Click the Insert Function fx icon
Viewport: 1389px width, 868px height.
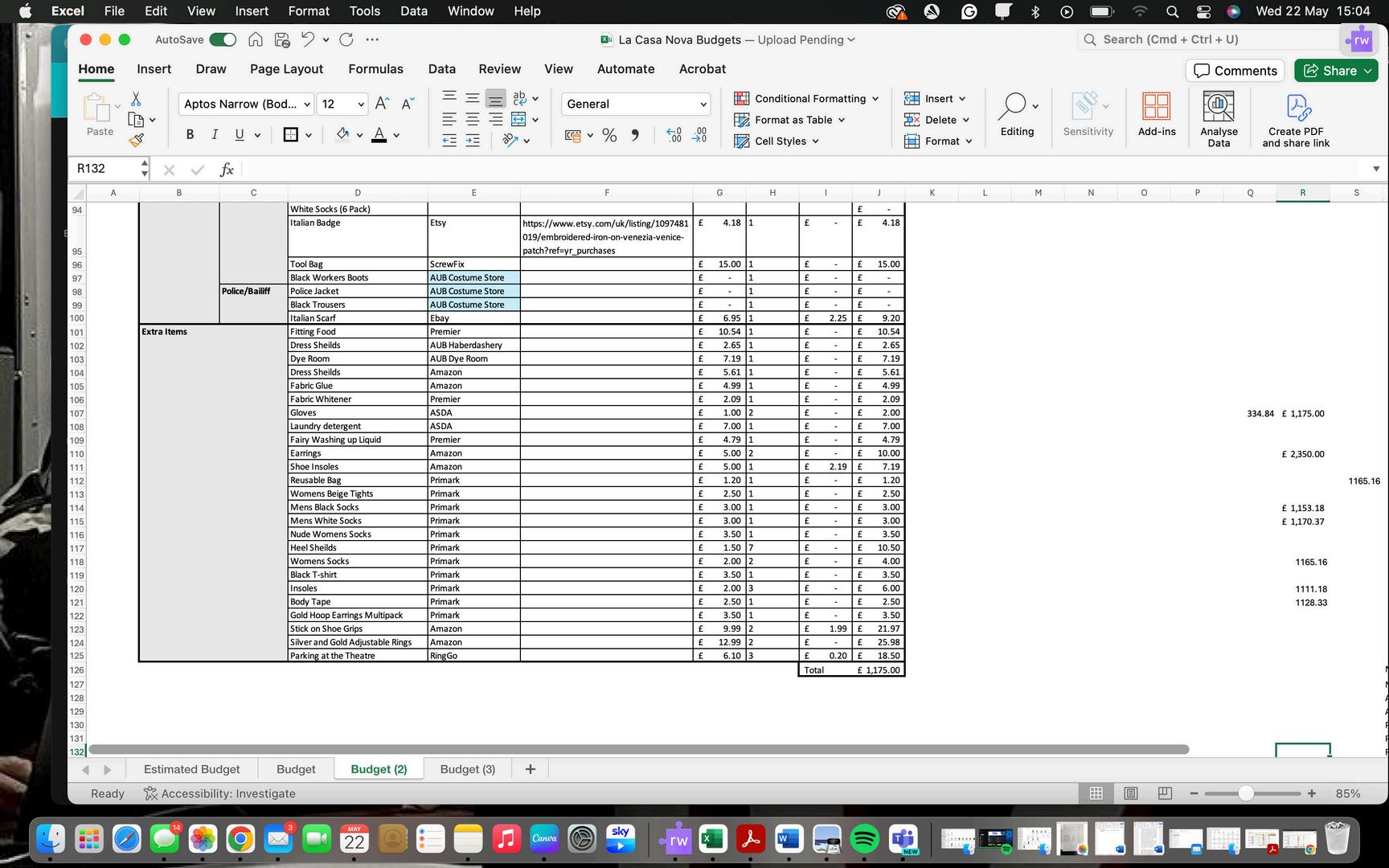click(227, 169)
